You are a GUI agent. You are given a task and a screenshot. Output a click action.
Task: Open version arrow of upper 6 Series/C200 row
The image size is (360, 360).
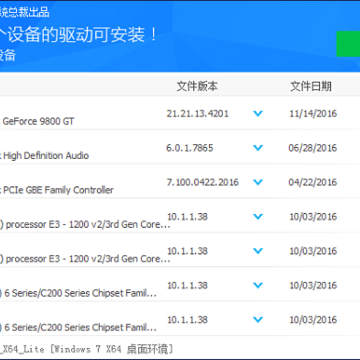point(258,285)
